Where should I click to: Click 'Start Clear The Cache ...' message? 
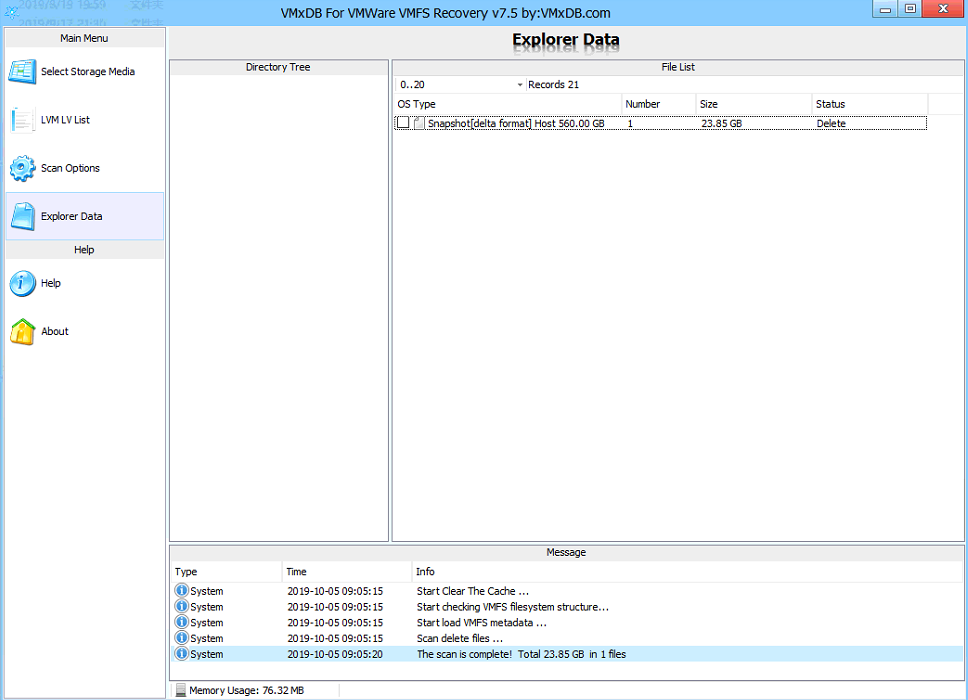point(472,591)
